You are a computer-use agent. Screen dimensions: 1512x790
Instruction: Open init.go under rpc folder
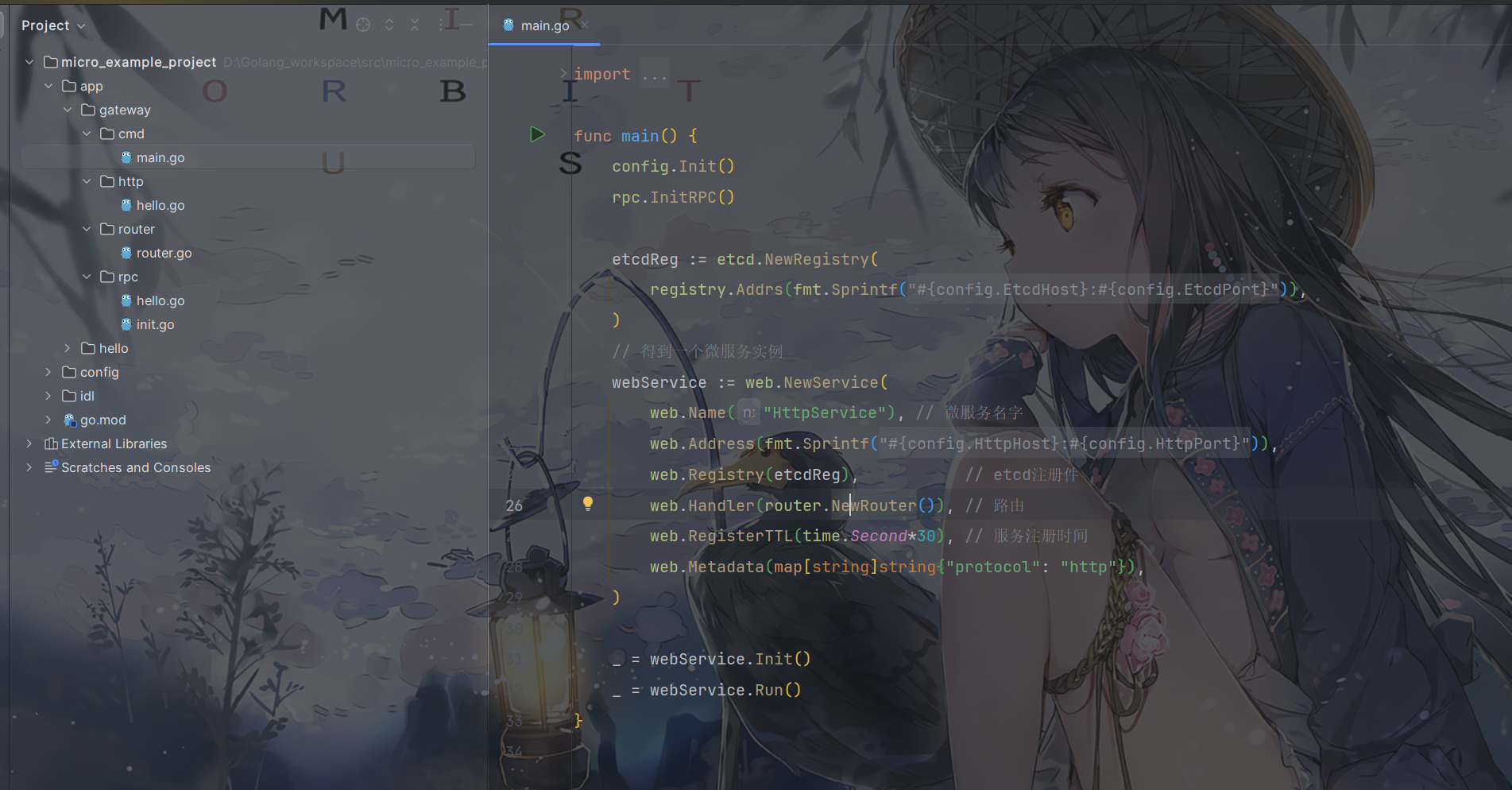click(155, 324)
